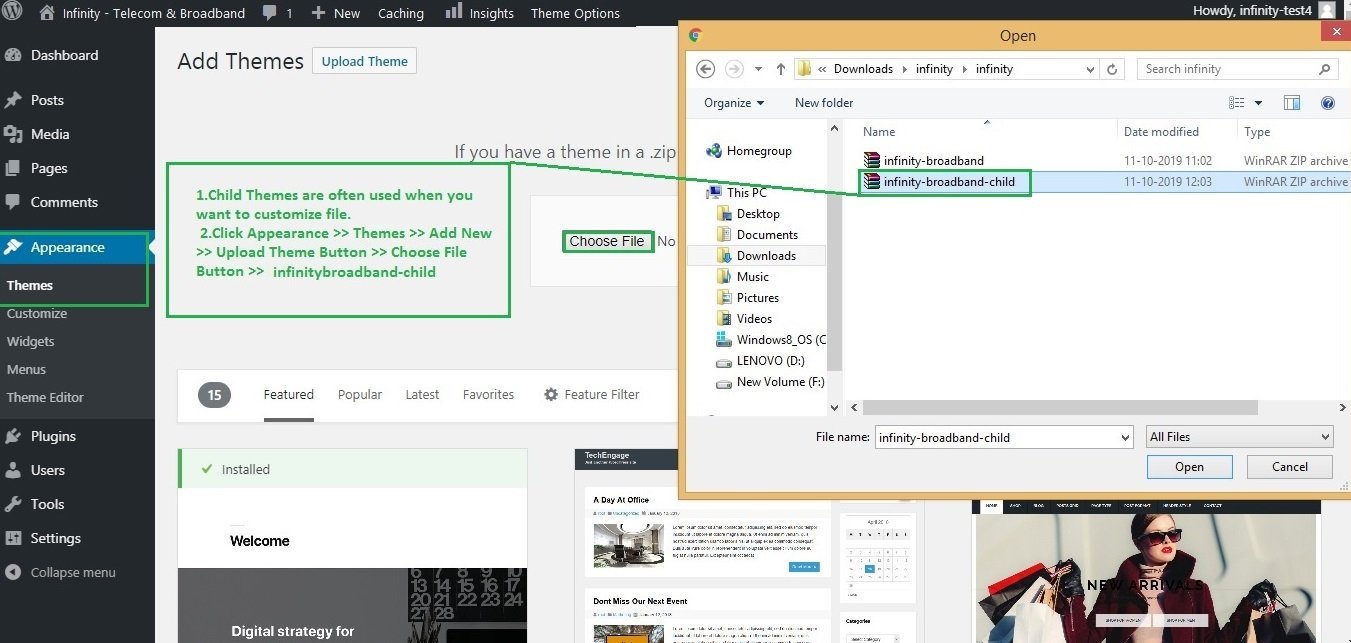Open the Customize submenu link
The height and width of the screenshot is (643, 1351).
(37, 313)
